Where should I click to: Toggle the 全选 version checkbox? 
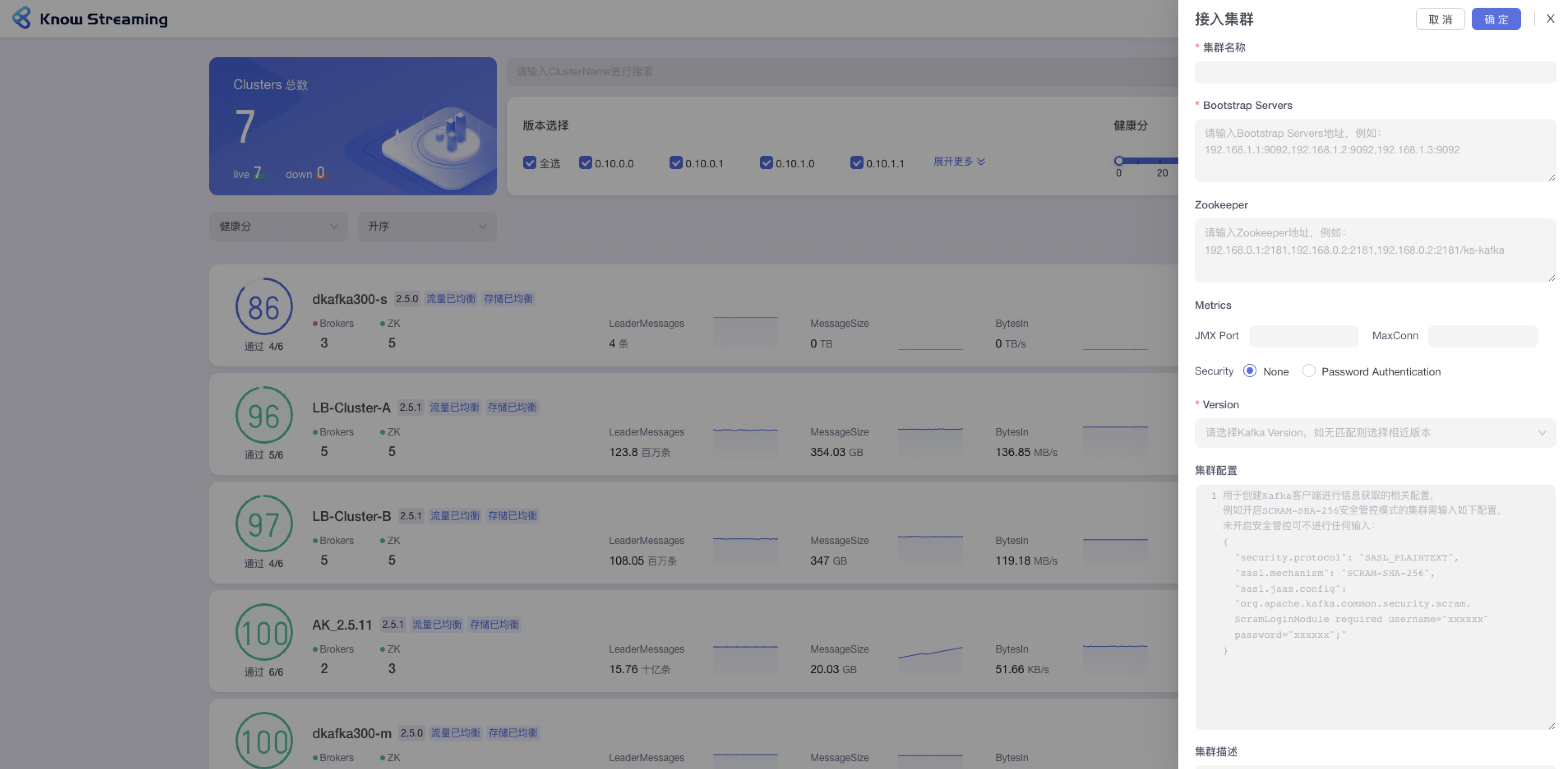[529, 163]
